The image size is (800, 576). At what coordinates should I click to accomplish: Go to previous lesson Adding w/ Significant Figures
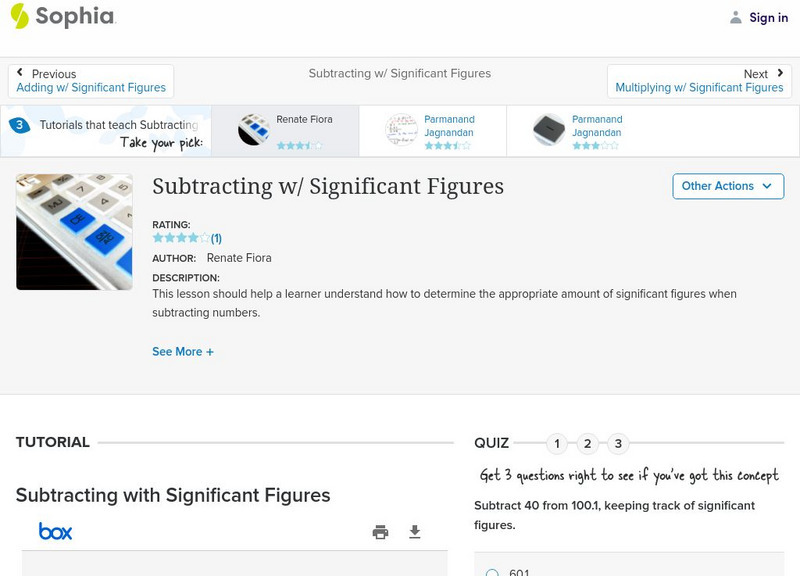tap(91, 81)
